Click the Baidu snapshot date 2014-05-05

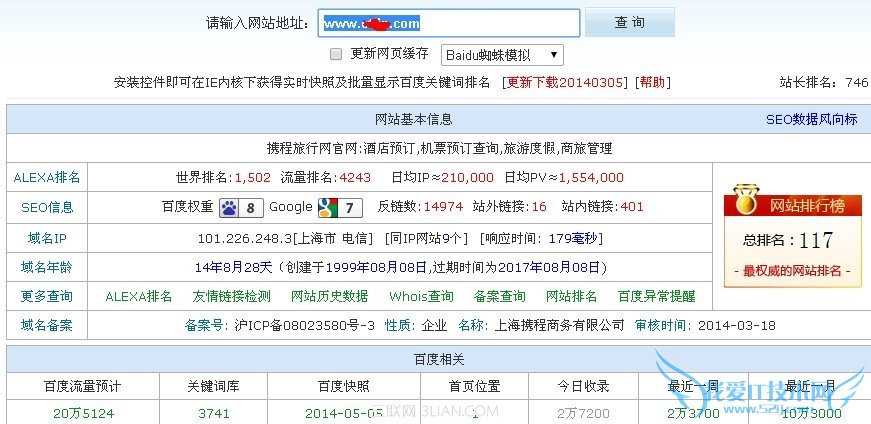pyautogui.click(x=344, y=413)
